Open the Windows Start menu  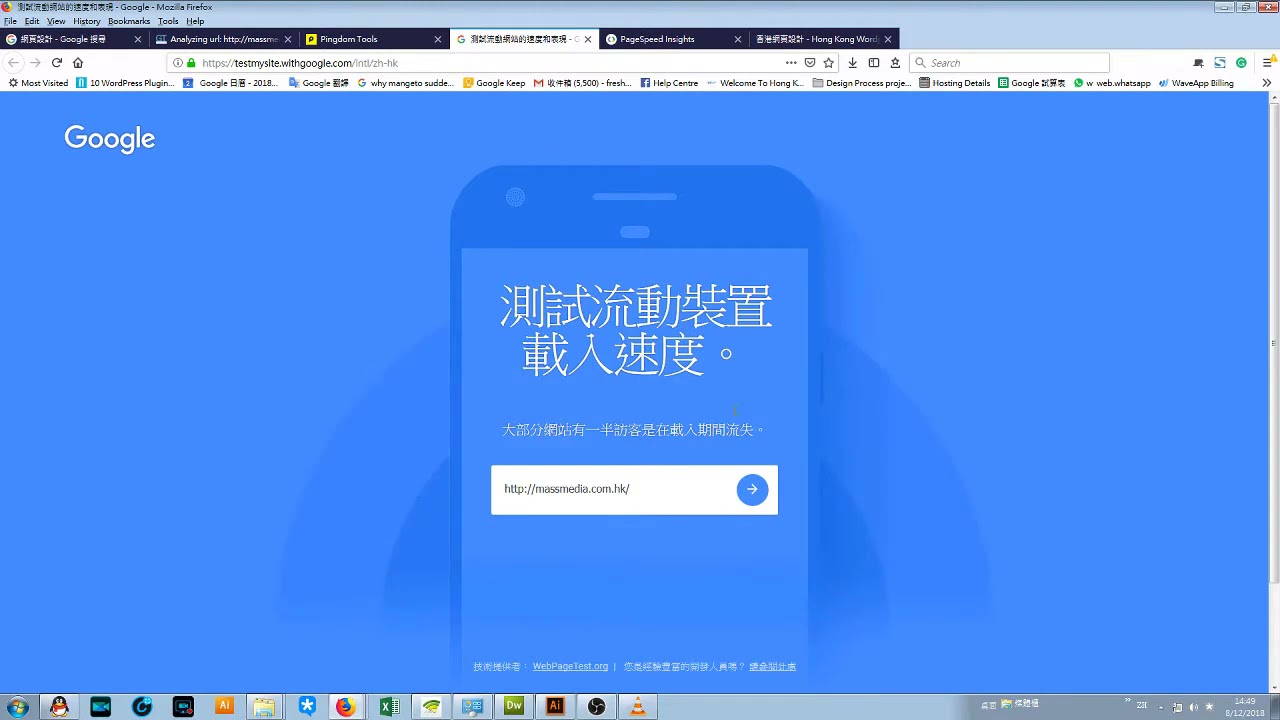pos(18,707)
